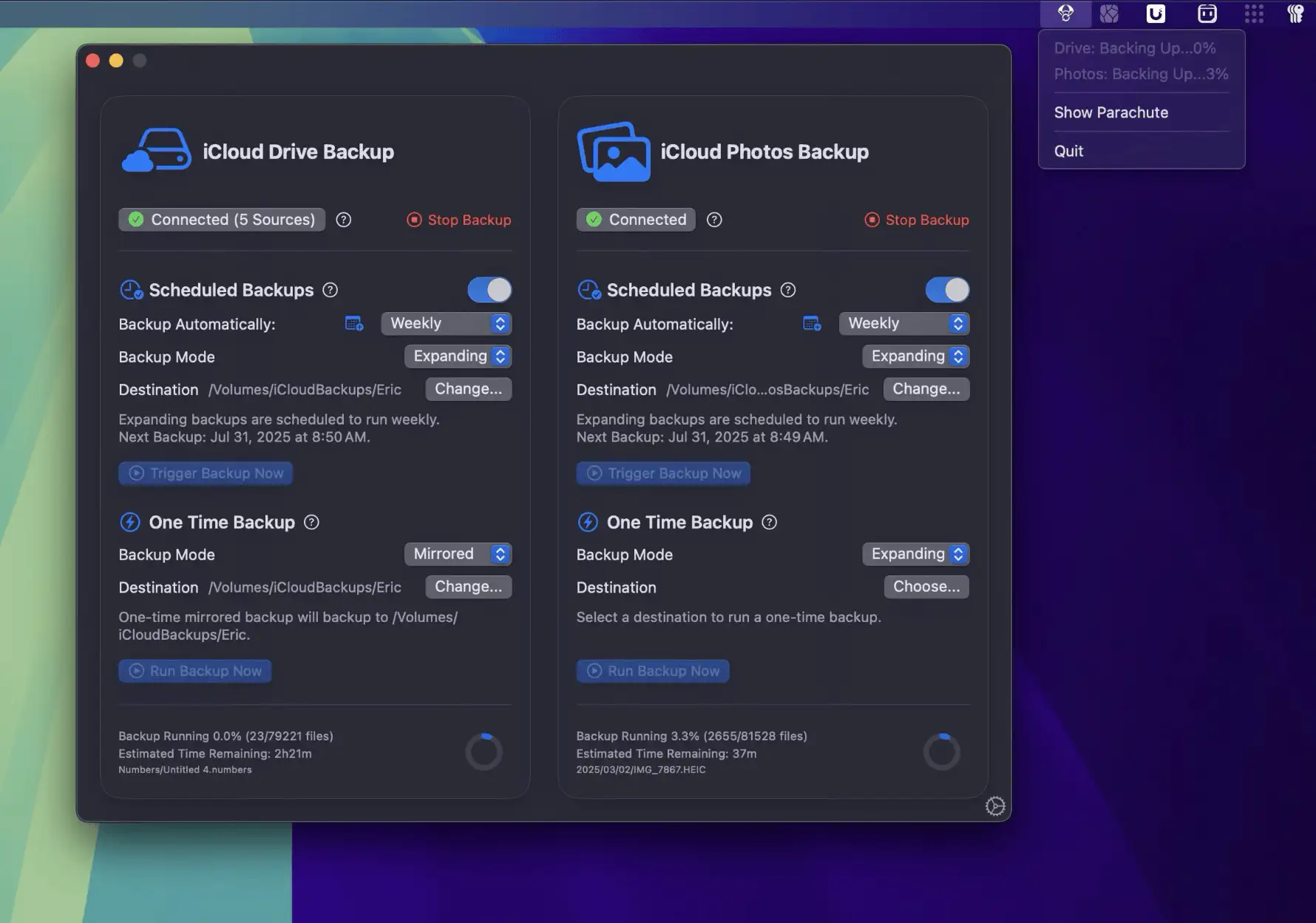Screen dimensions: 1316x923
Task: Click the square face menu bar icon
Action: (1207, 13)
